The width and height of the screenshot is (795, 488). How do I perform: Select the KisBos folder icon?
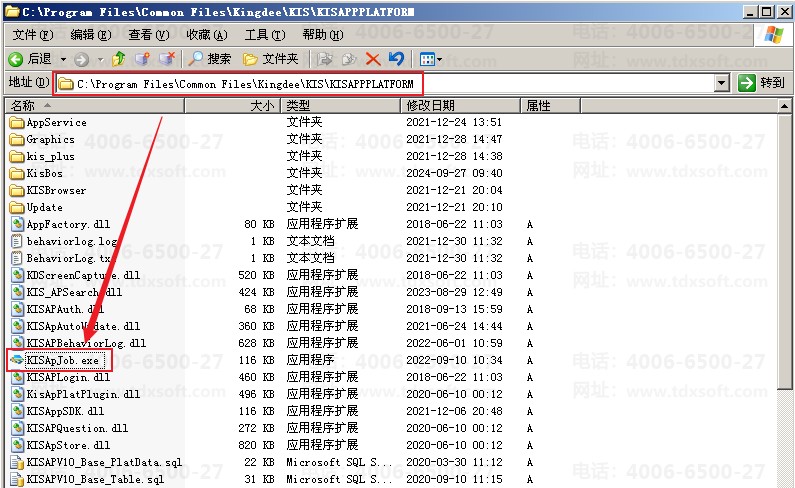coord(17,173)
